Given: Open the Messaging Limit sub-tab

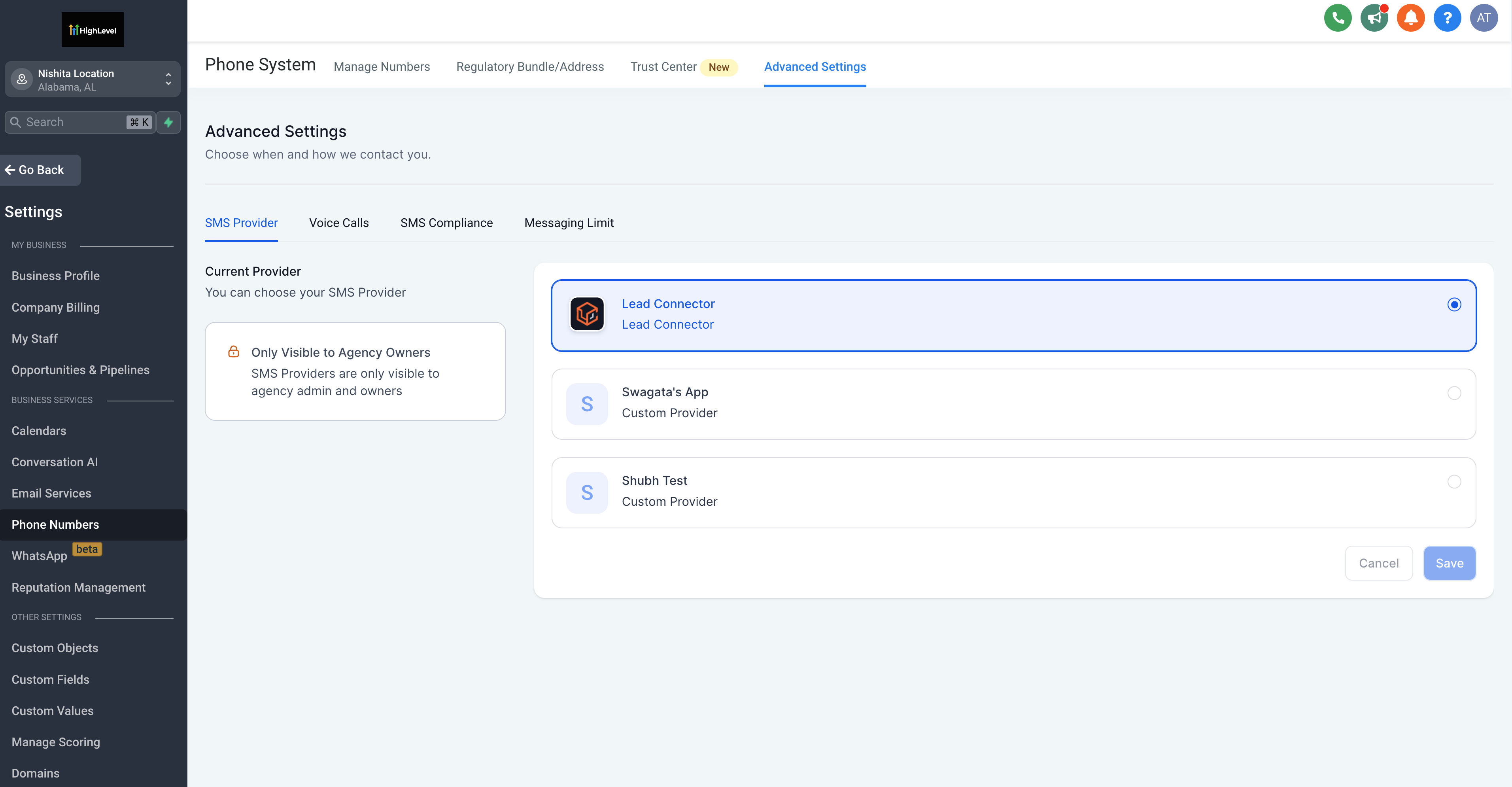Looking at the screenshot, I should click(x=569, y=222).
